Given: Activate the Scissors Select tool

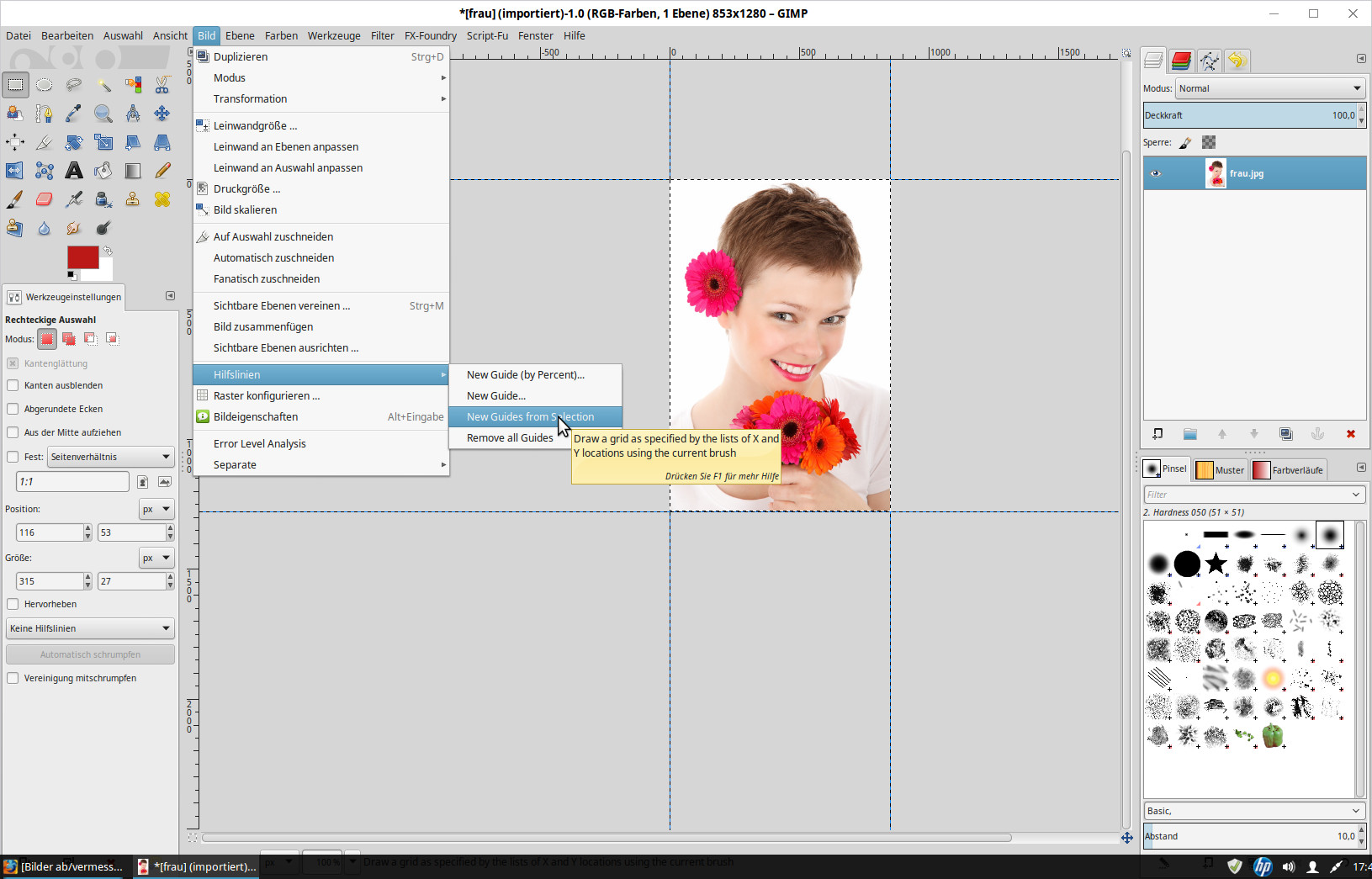Looking at the screenshot, I should pos(162,85).
